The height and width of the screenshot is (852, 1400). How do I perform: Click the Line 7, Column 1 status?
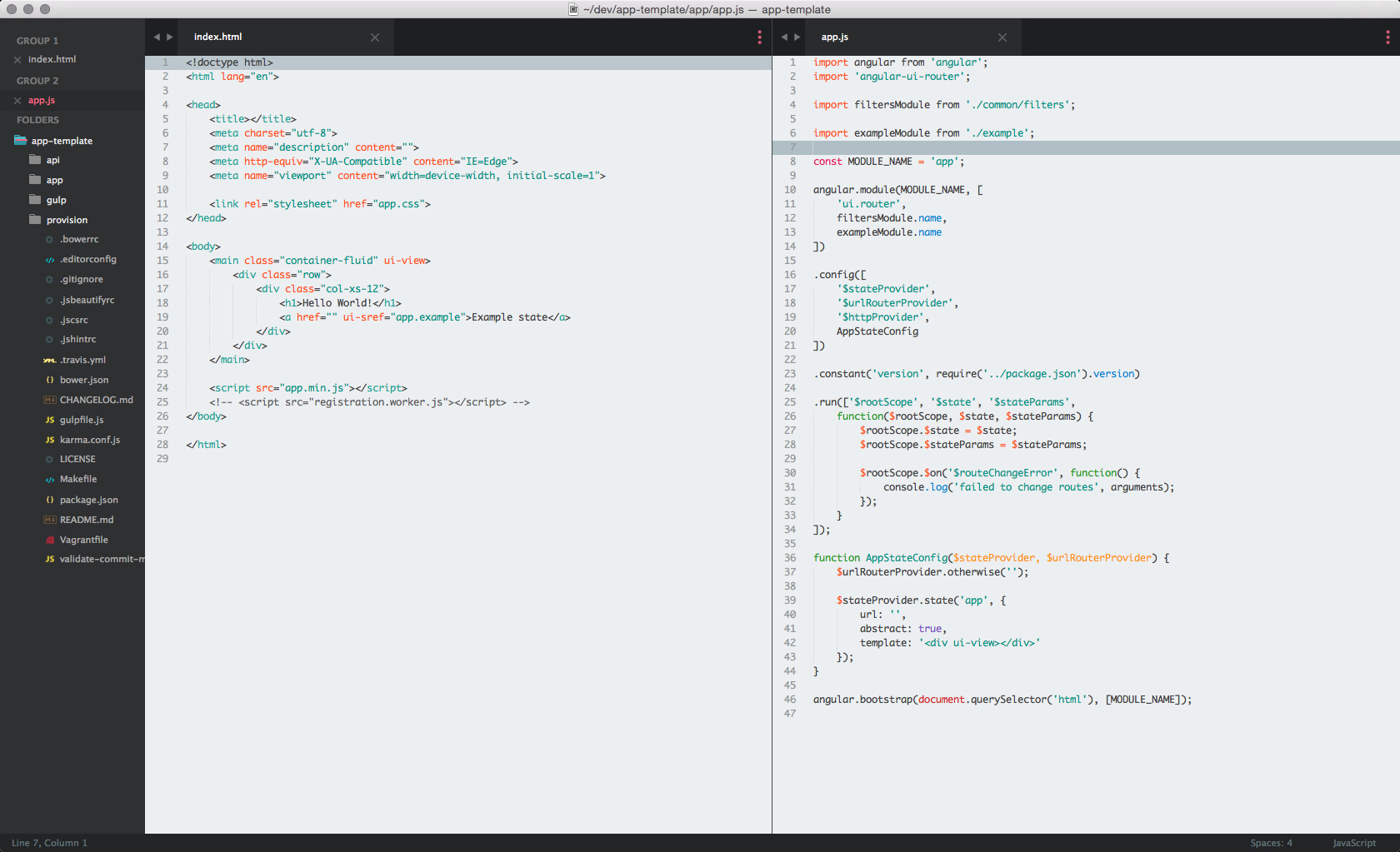[49, 843]
